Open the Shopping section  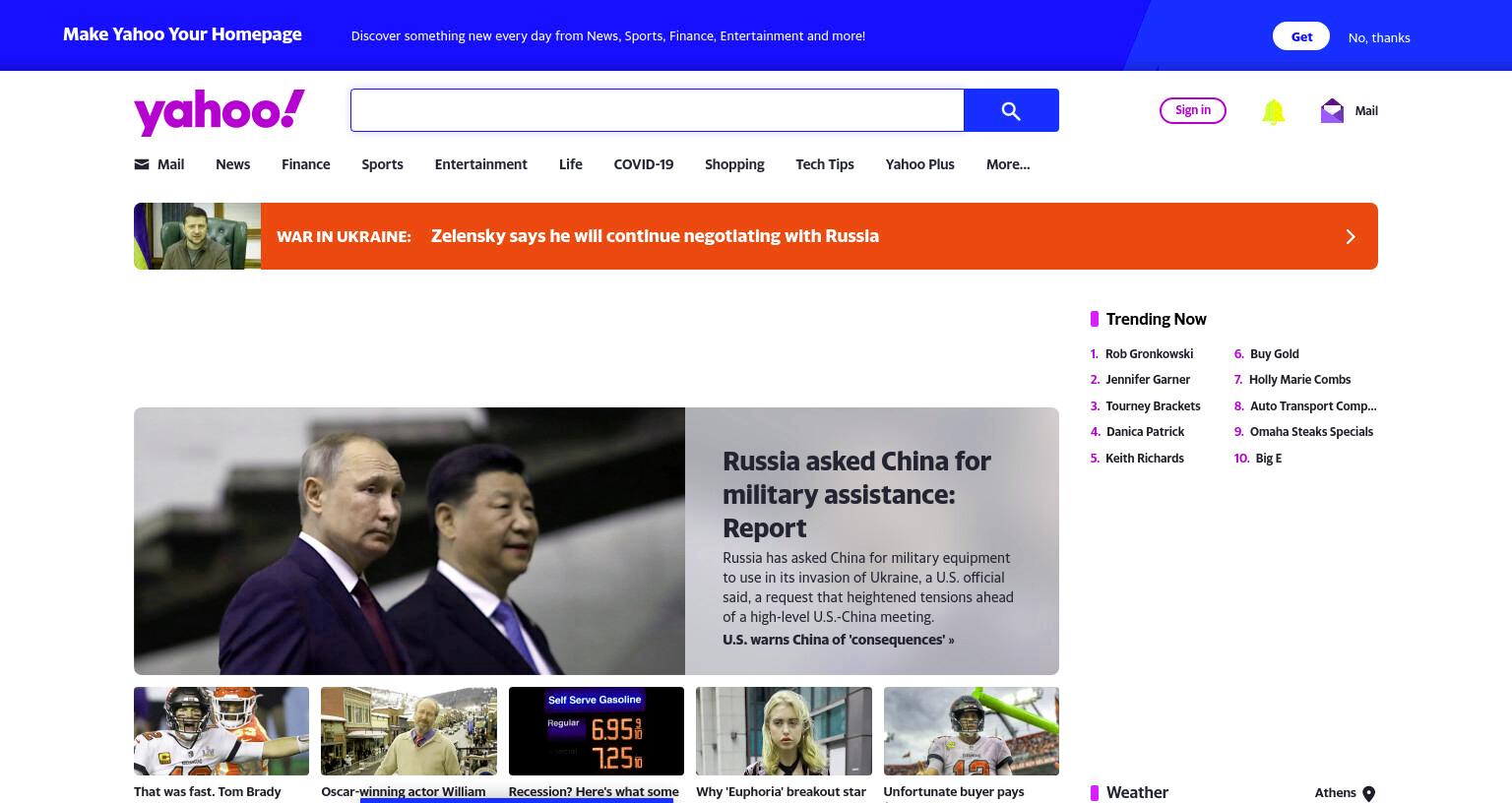(x=734, y=164)
